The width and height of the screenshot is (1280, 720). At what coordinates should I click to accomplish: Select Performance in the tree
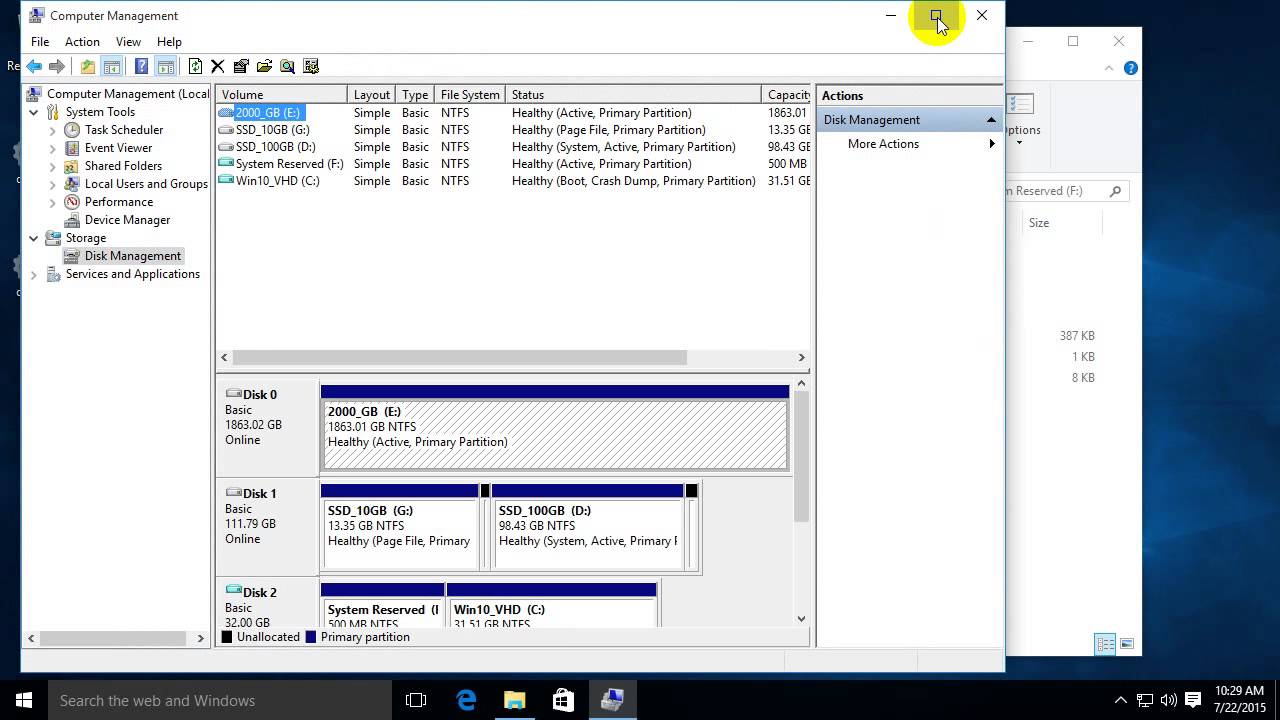119,202
